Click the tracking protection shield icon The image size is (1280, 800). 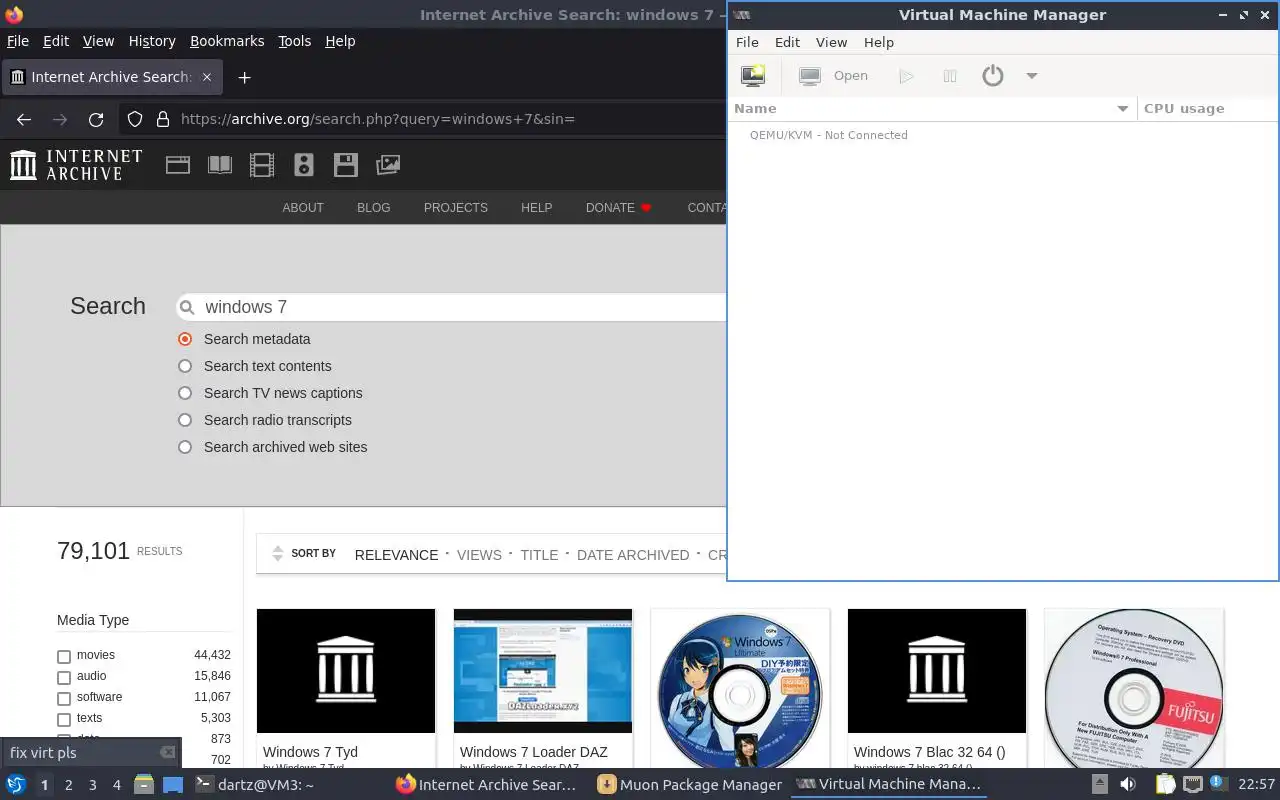(x=135, y=119)
